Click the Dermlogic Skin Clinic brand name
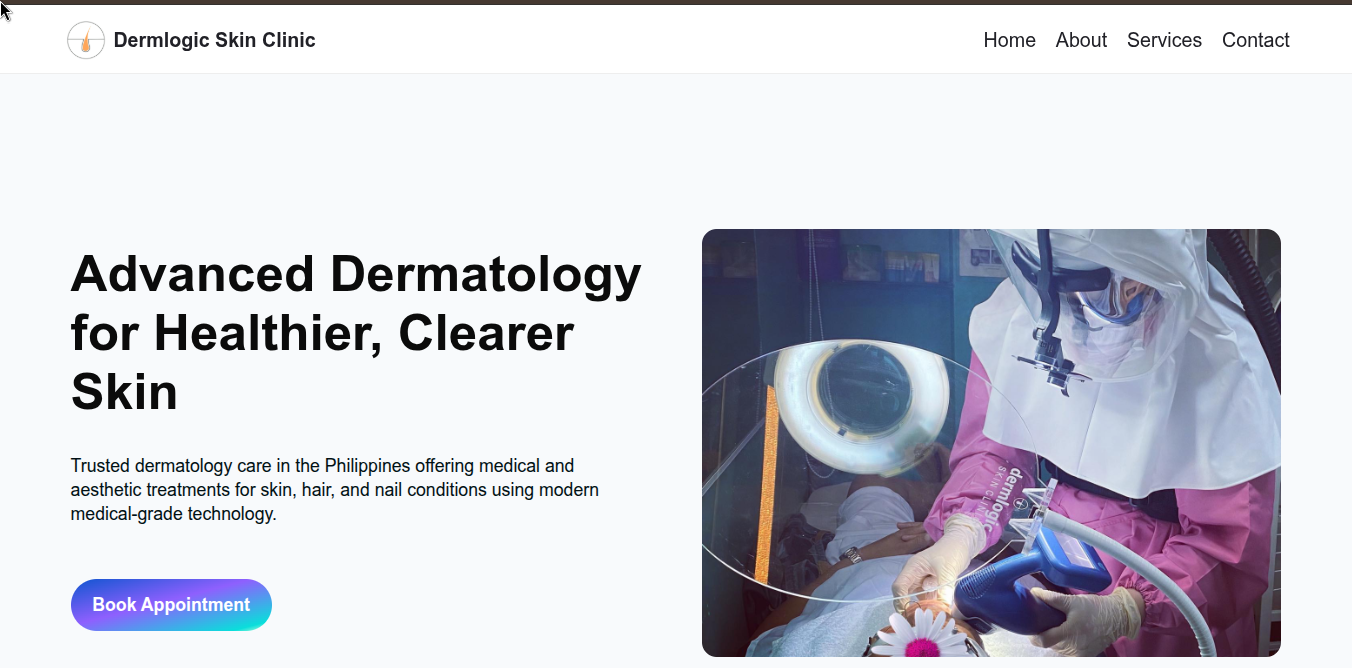 coord(214,40)
